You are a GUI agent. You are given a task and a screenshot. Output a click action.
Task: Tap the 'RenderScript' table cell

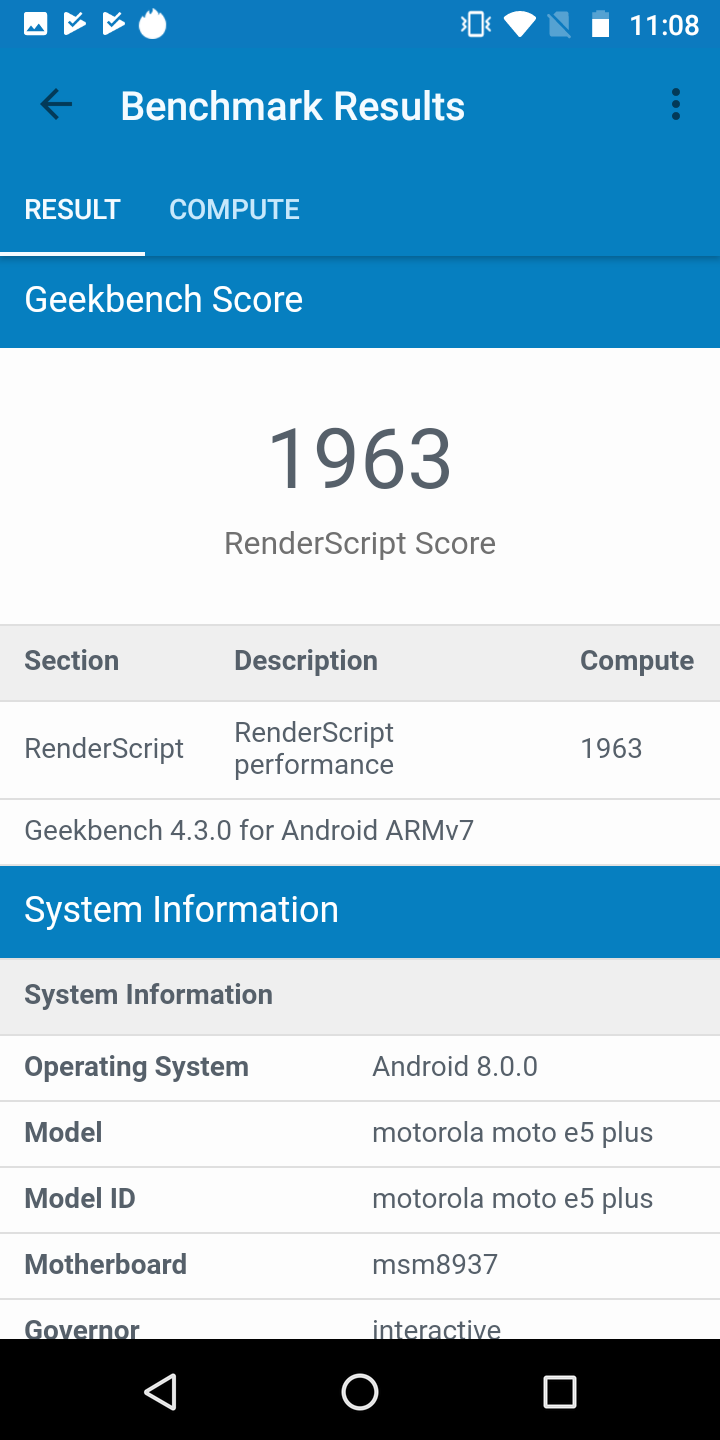tap(104, 748)
